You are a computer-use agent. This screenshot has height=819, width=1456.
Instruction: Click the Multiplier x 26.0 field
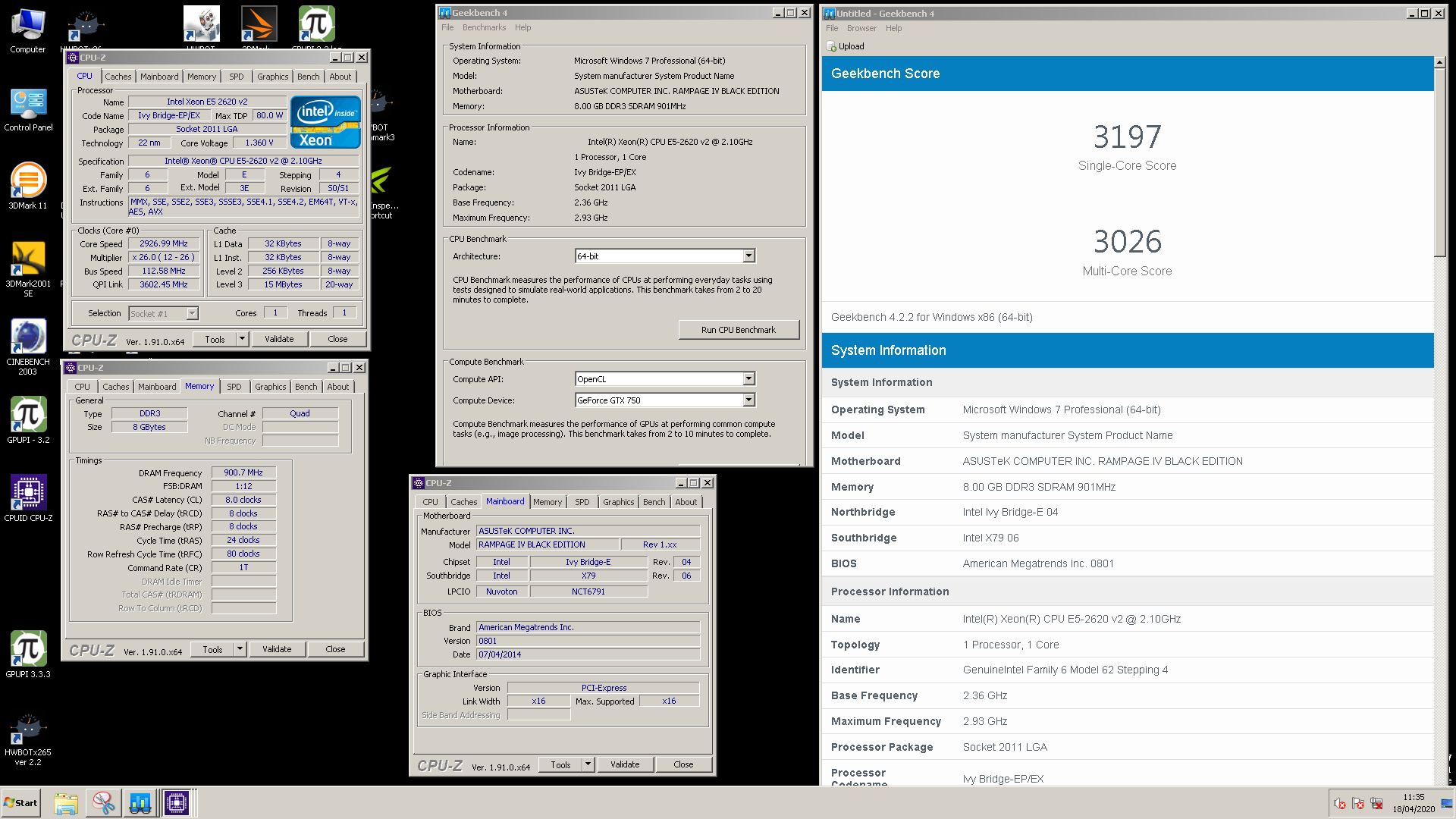164,258
